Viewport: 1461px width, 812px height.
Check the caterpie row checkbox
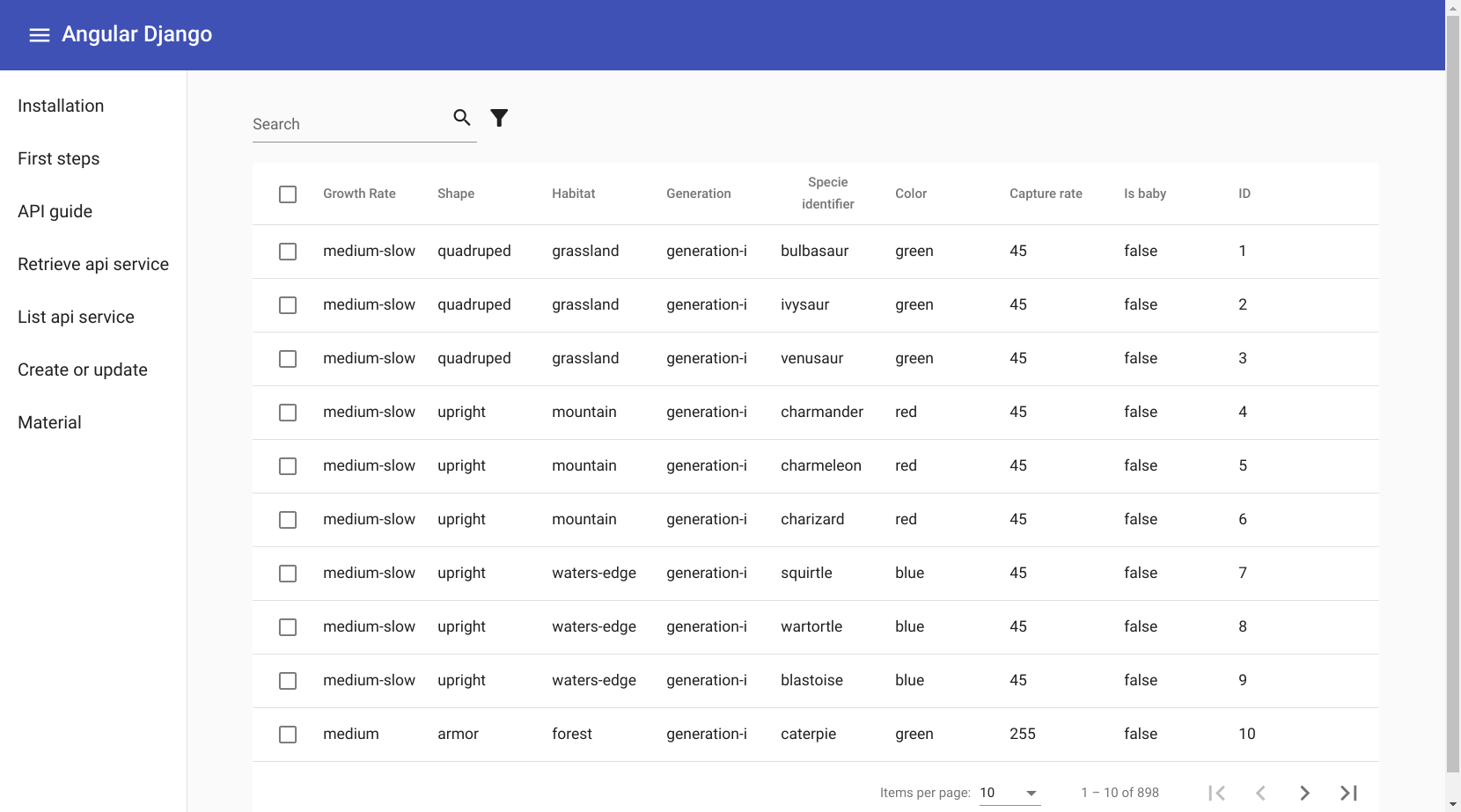[x=288, y=734]
